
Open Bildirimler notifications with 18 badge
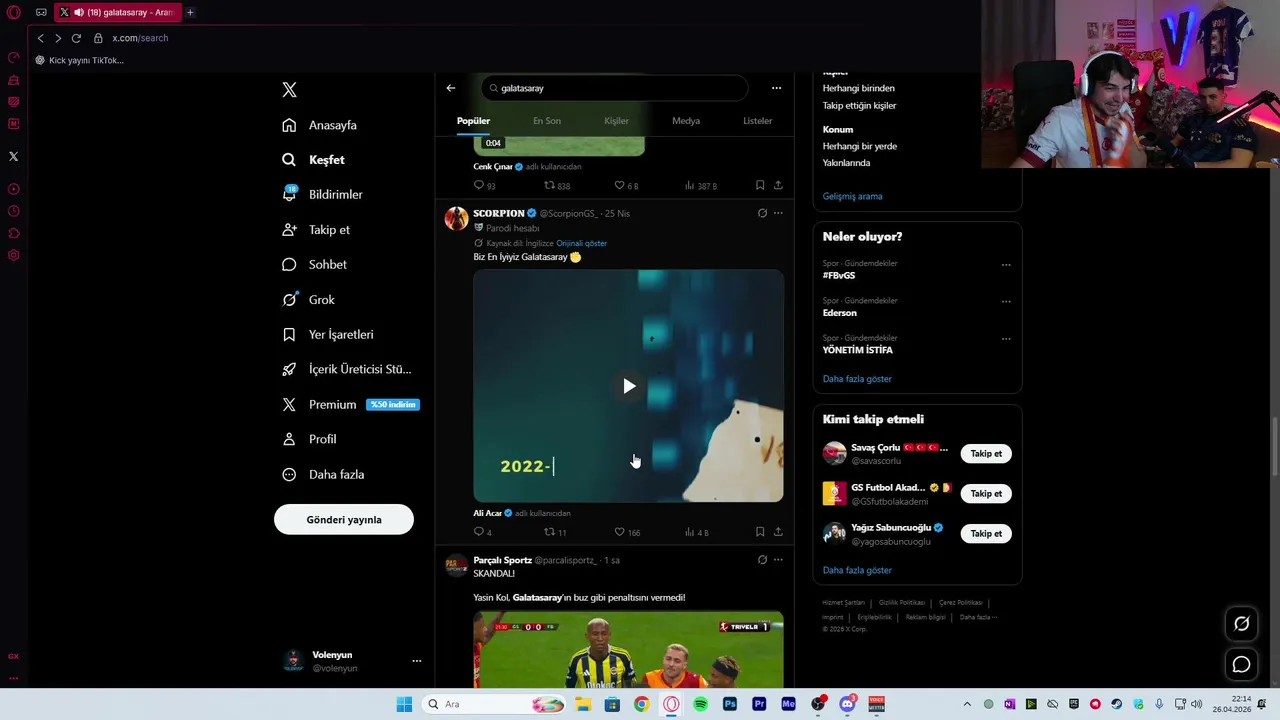[x=322, y=194]
